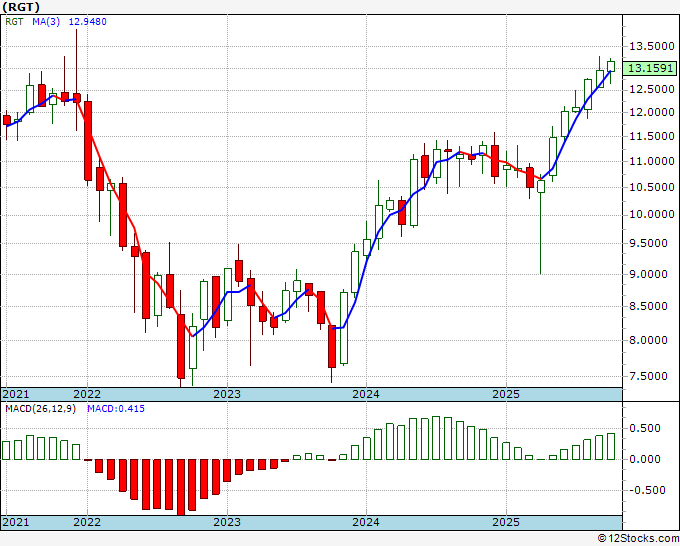Click 2022 on the price chart timeline
The height and width of the screenshot is (546, 680).
click(x=87, y=394)
